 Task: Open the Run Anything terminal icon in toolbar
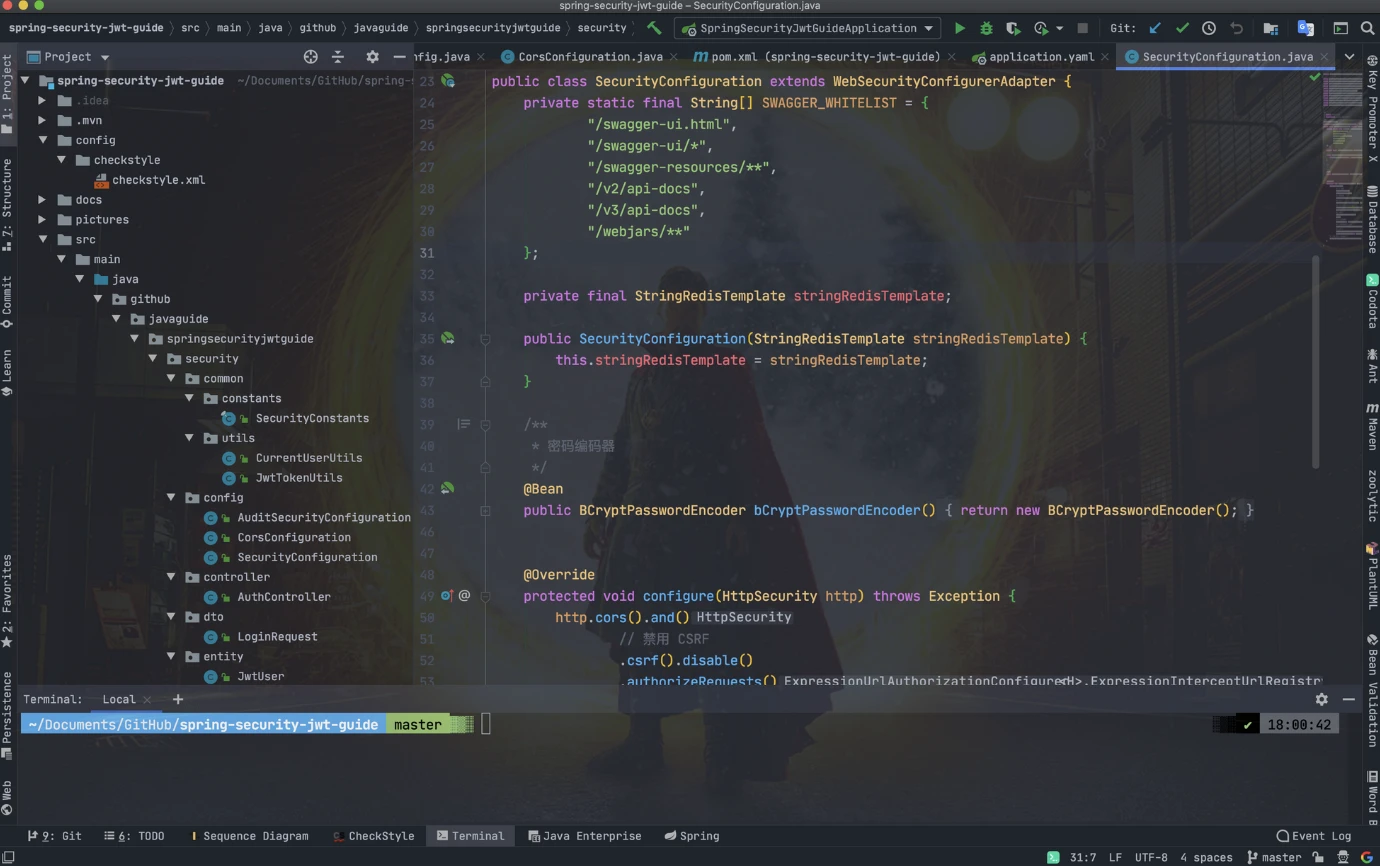1341,28
